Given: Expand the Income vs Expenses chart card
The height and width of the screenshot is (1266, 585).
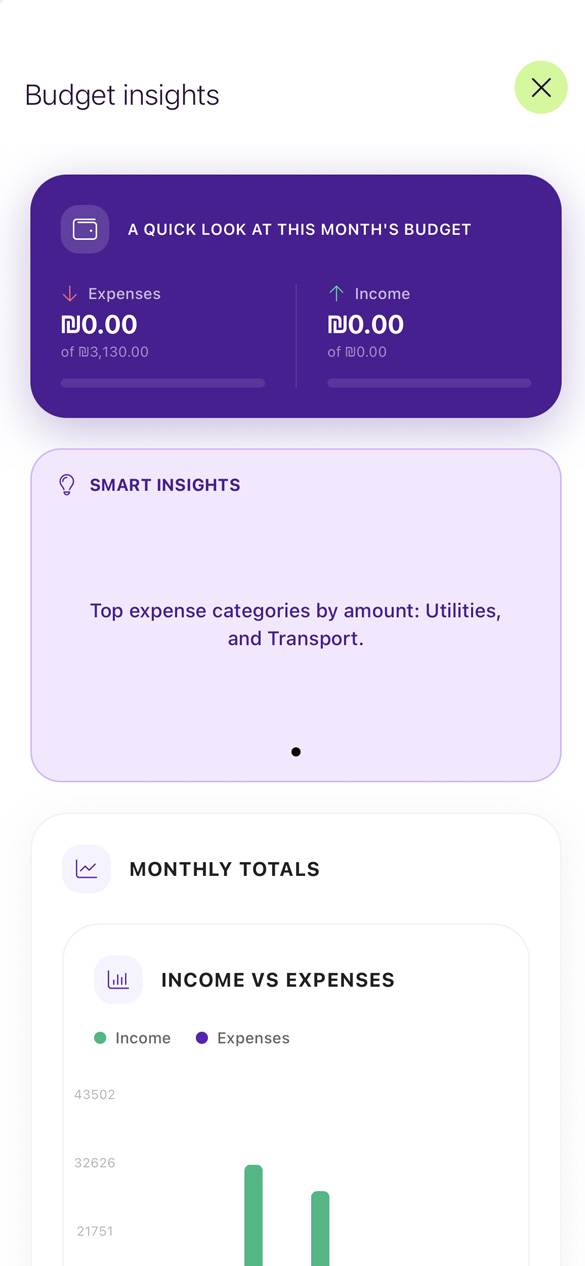Looking at the screenshot, I should click(277, 979).
